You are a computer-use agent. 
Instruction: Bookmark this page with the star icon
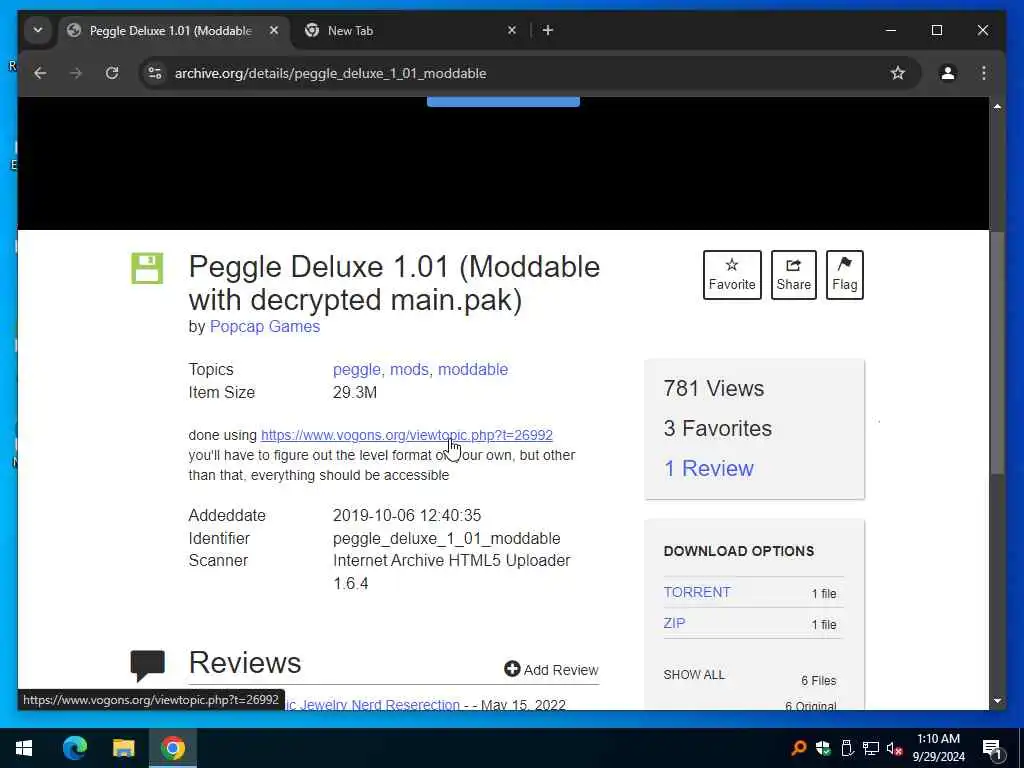898,73
